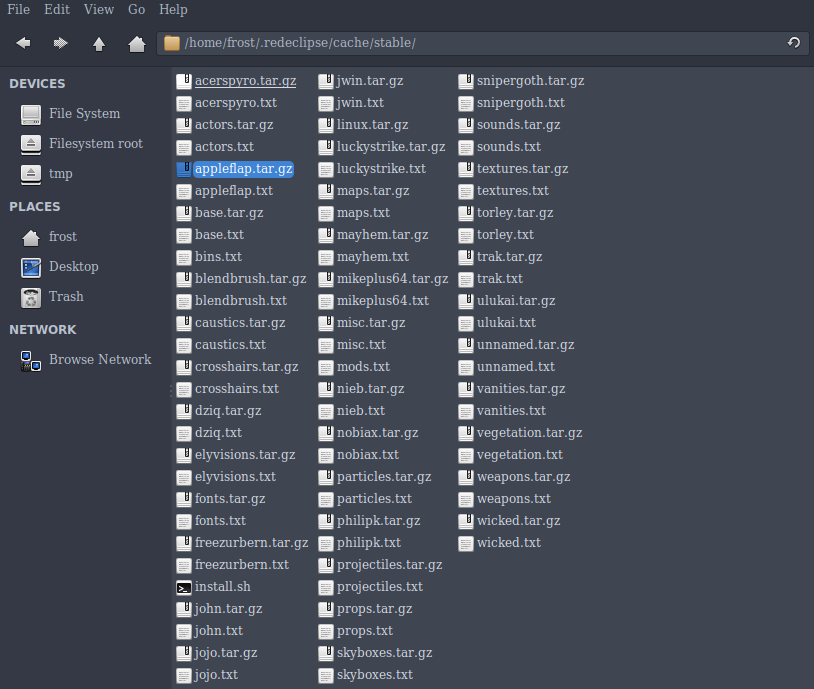Click text file icon of mods.txt
The height and width of the screenshot is (689, 814).
coord(325,367)
